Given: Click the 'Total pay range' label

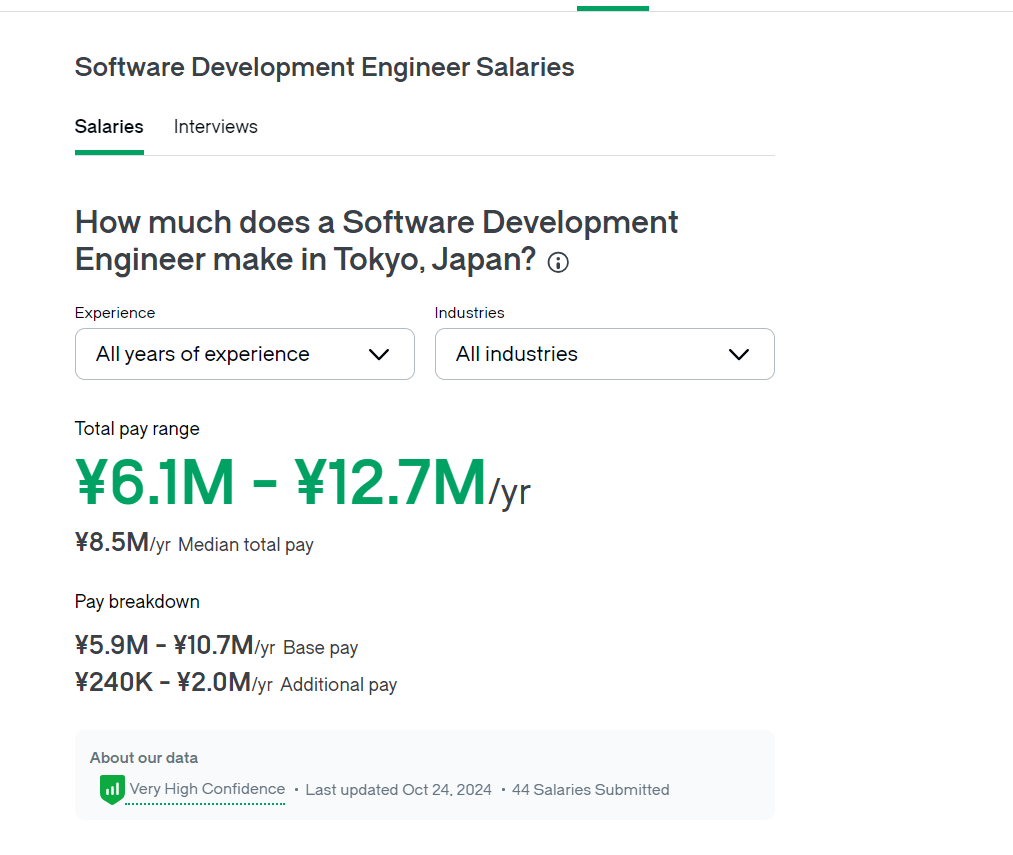Looking at the screenshot, I should (137, 429).
